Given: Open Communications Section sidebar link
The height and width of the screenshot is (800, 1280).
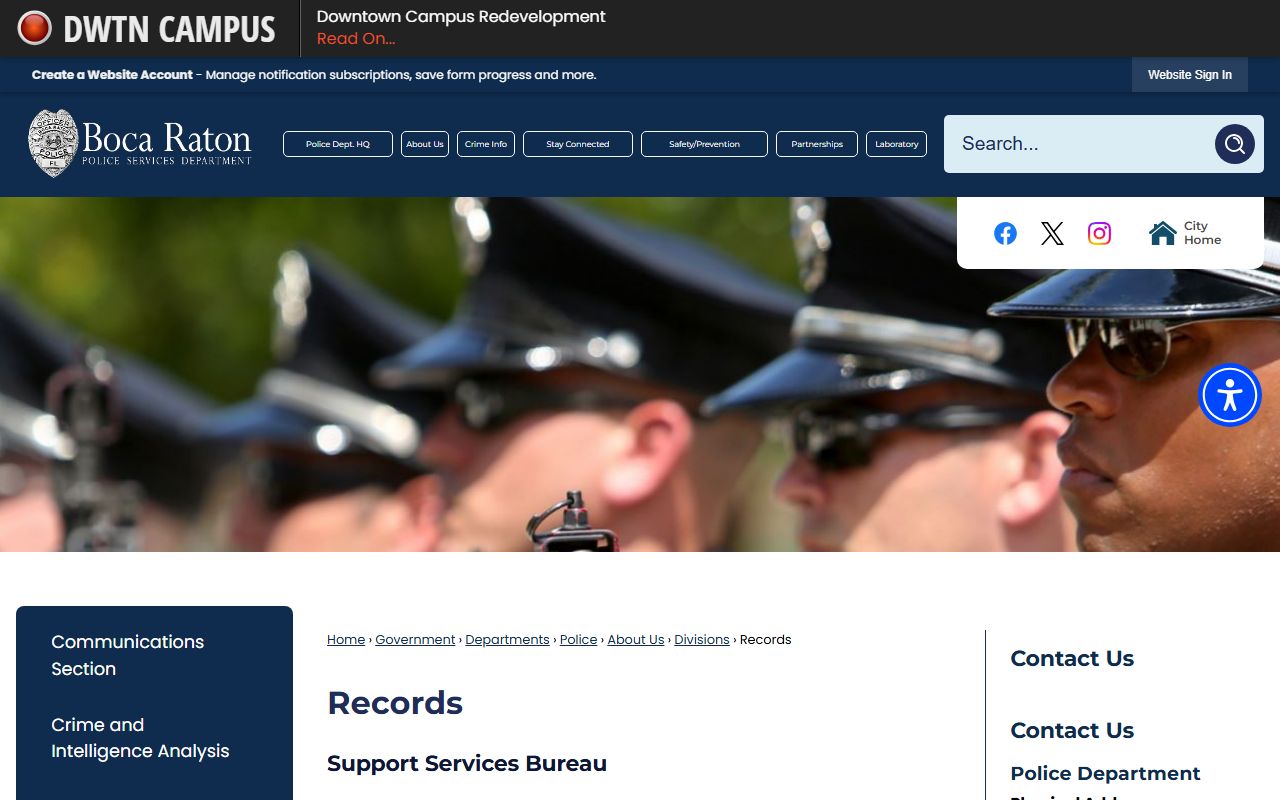Looking at the screenshot, I should (128, 655).
